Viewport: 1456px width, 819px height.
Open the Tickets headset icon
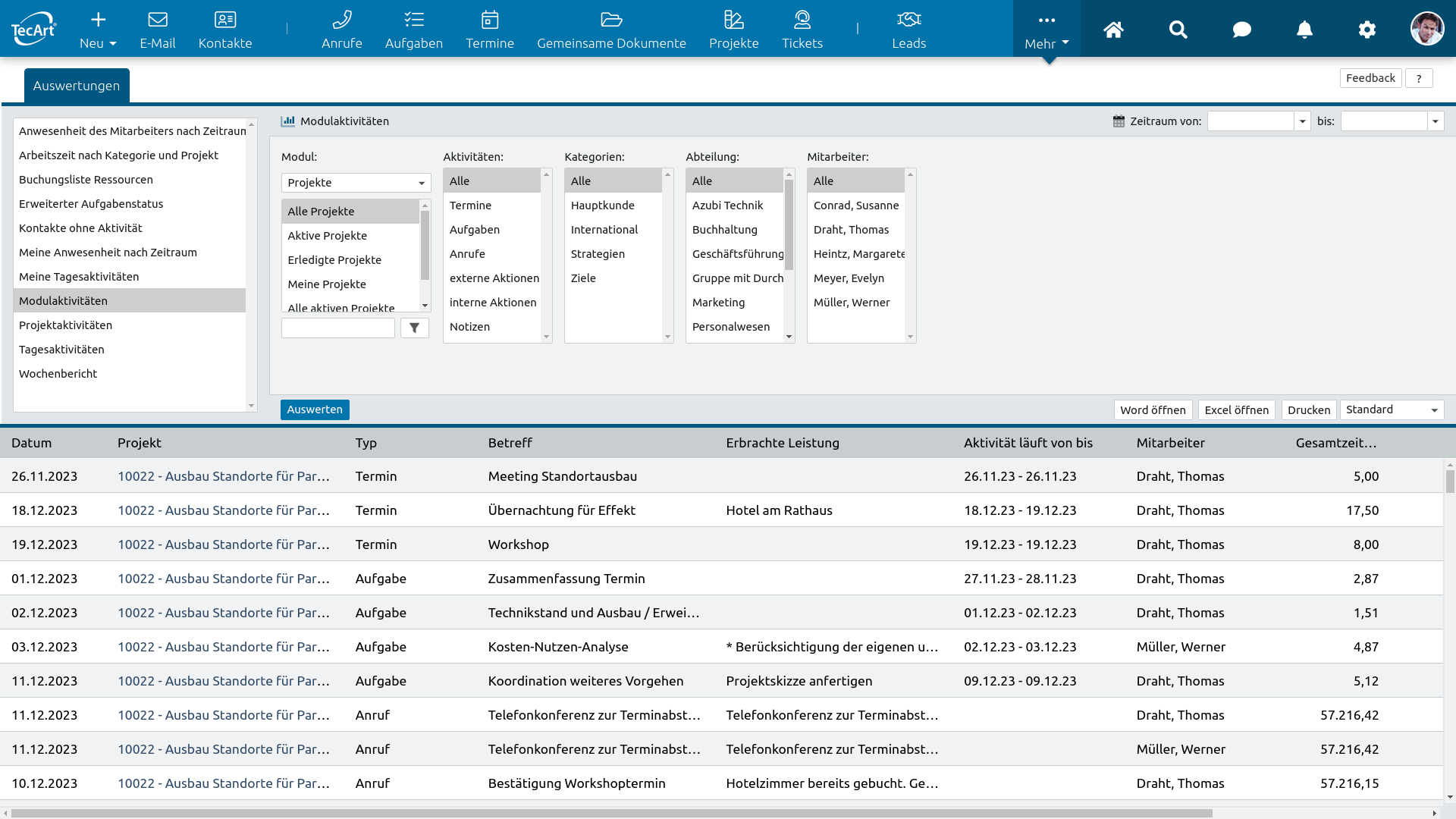(802, 20)
